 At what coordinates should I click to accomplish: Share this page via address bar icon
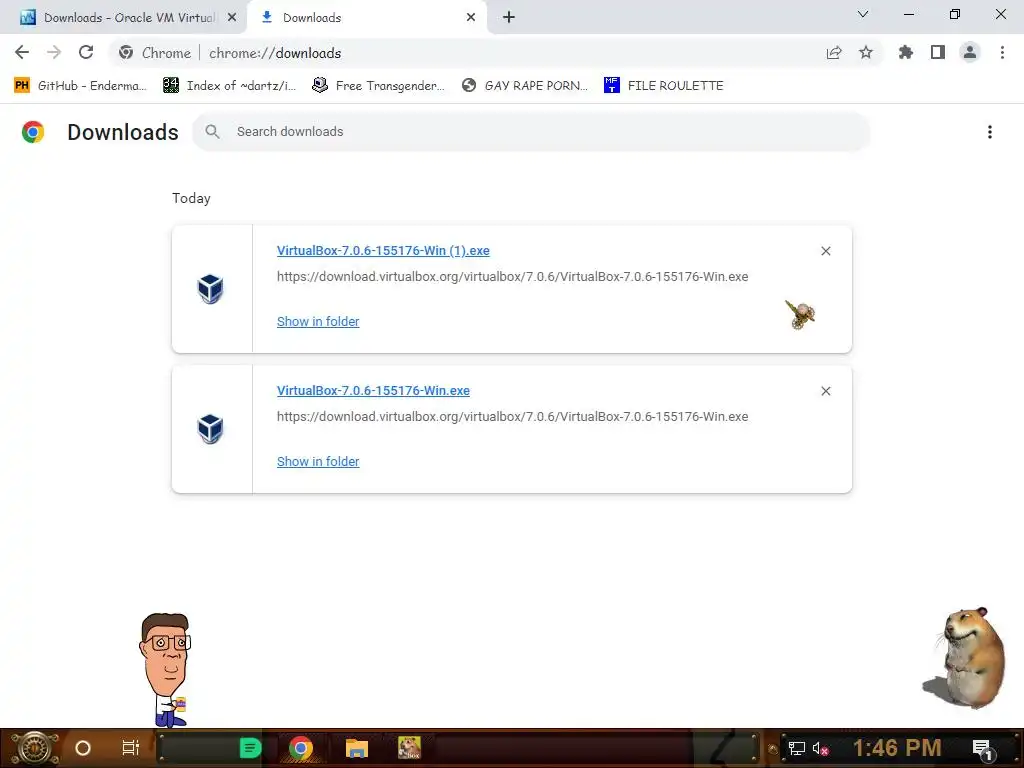(834, 52)
